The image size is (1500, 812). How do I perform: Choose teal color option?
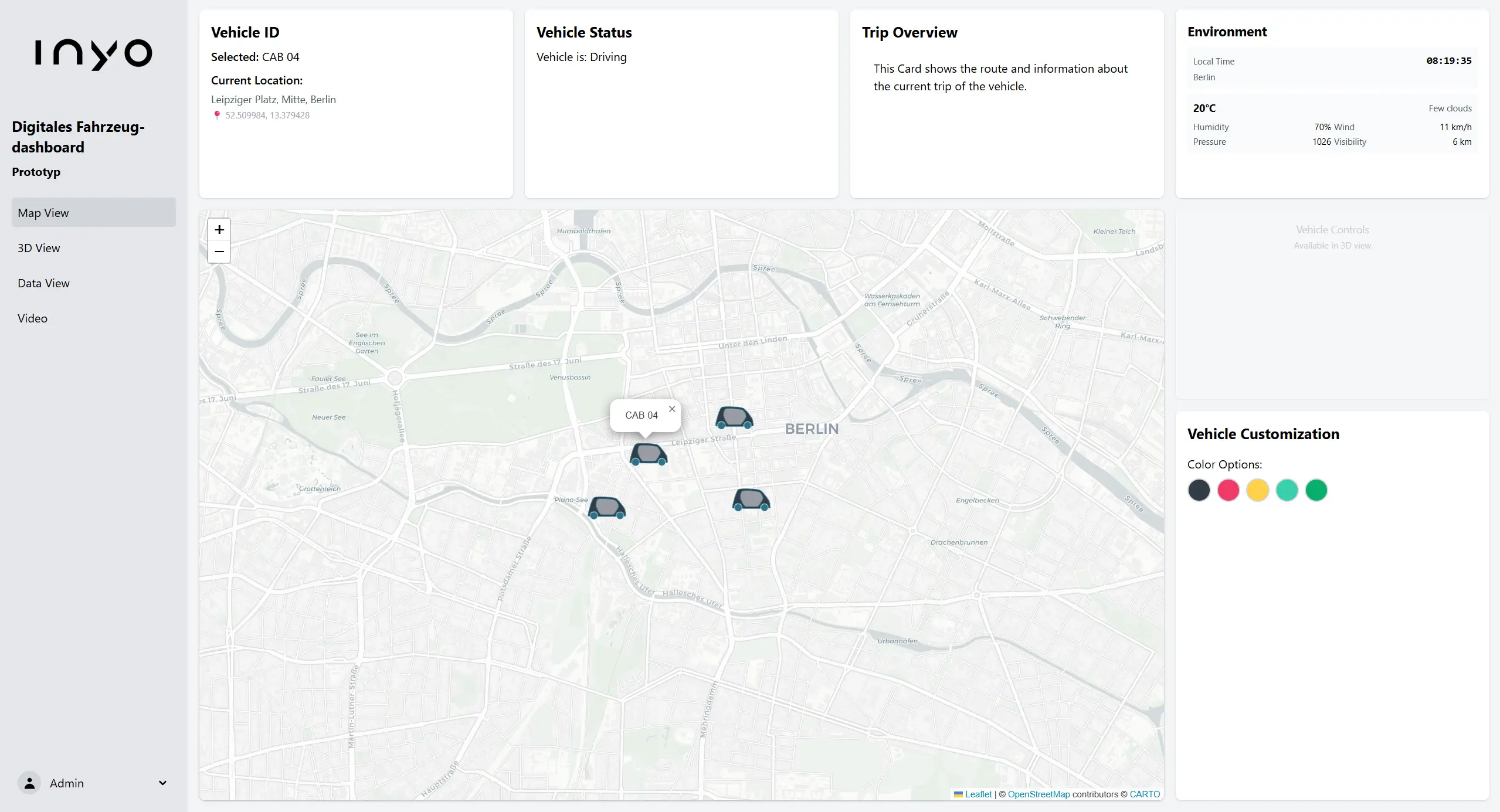click(x=1287, y=490)
